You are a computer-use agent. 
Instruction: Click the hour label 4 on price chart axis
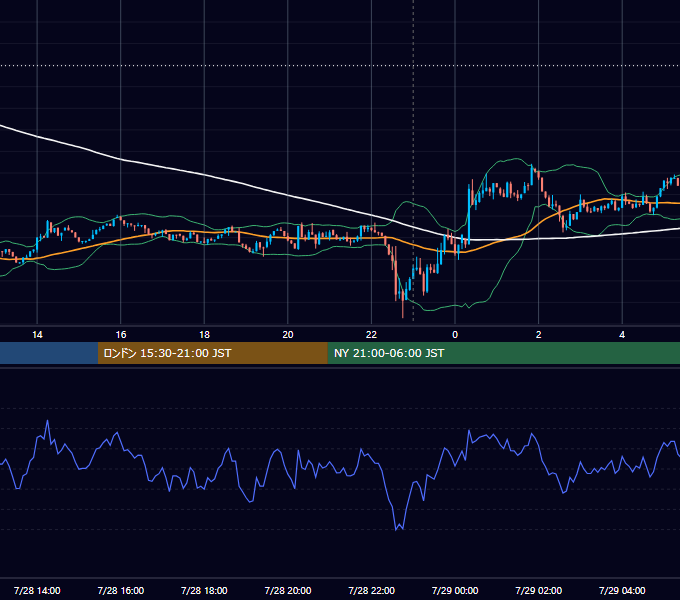point(622,335)
